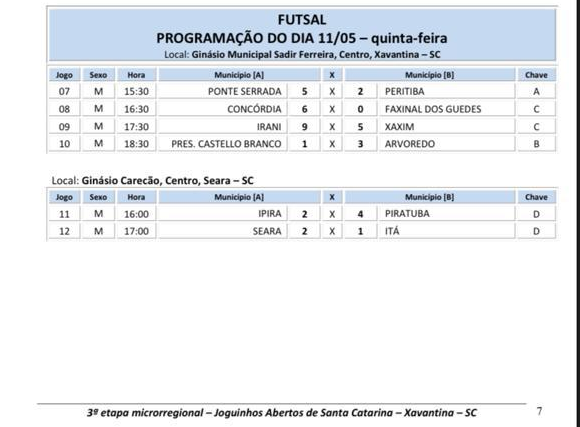The height and width of the screenshot is (427, 580).
Task: Click the PERITIBA team name
Action: pyautogui.click(x=404, y=91)
